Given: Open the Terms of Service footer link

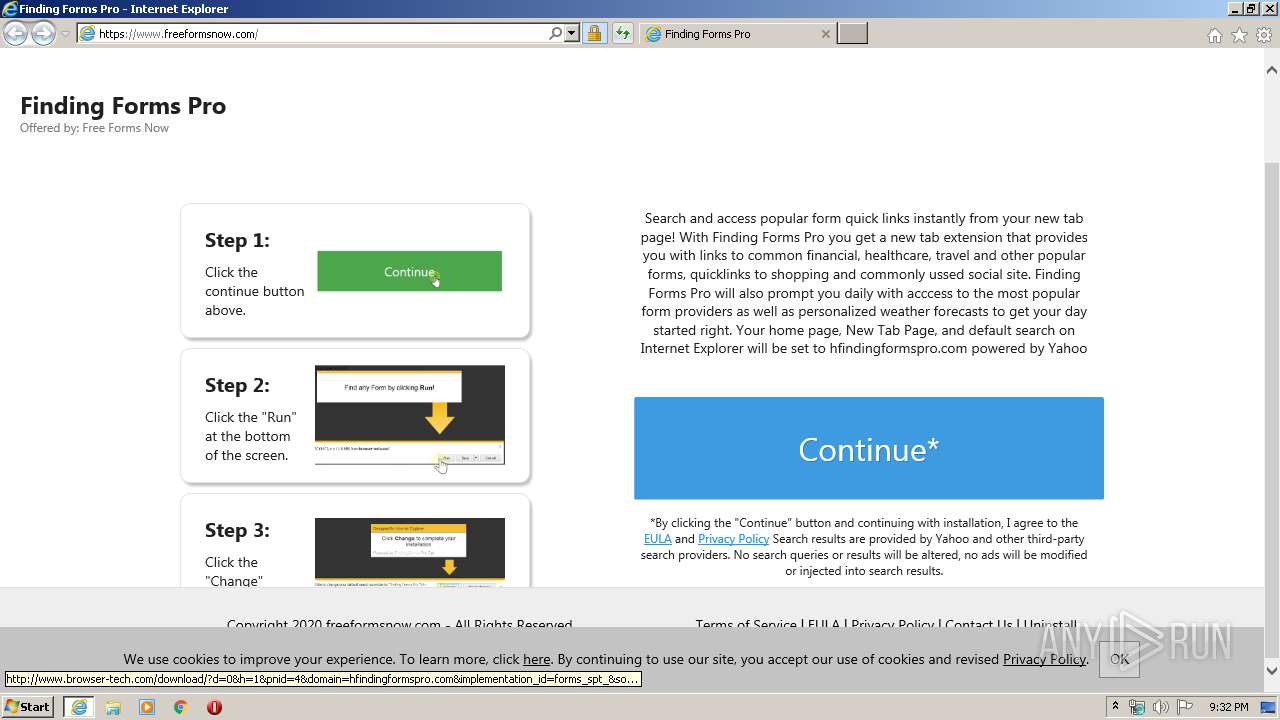Looking at the screenshot, I should (746, 625).
